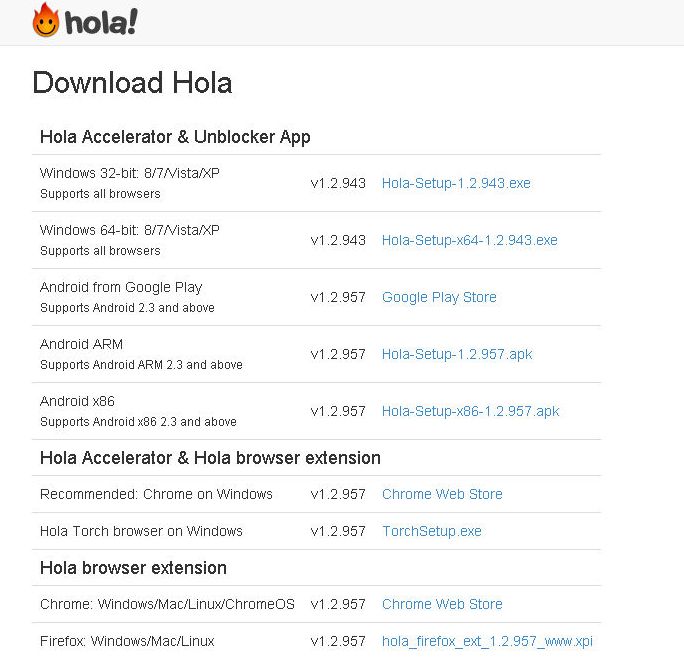Click the Hola browser extension section heading
This screenshot has width=684, height=667.
(x=133, y=568)
